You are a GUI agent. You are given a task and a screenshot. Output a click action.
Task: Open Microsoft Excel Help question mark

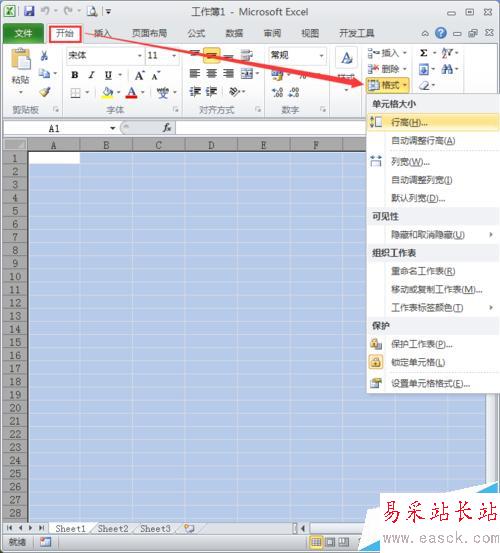441,33
